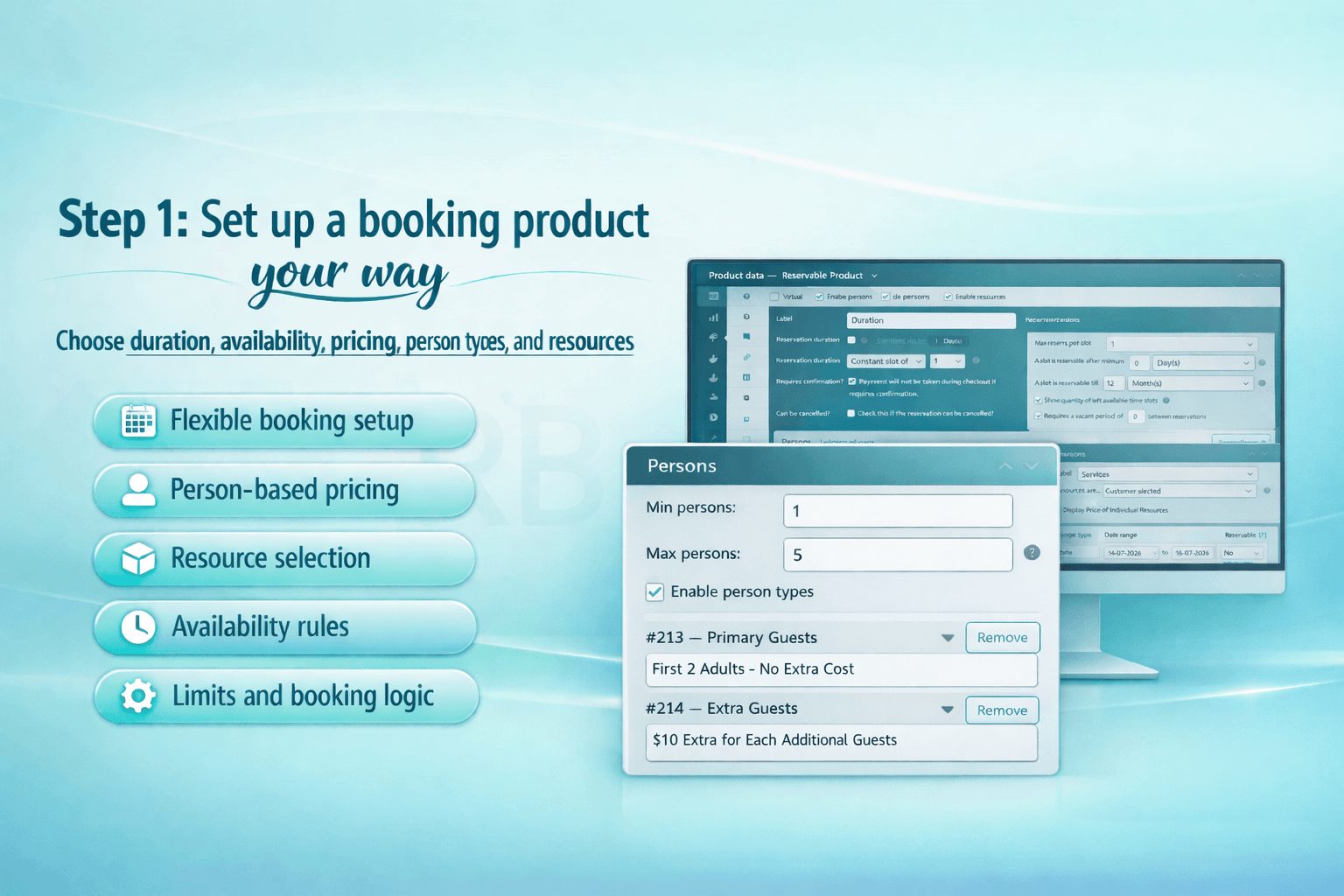Image resolution: width=1344 pixels, height=896 pixels.
Task: Click the help icon next to Max persons
Action: (x=1032, y=553)
